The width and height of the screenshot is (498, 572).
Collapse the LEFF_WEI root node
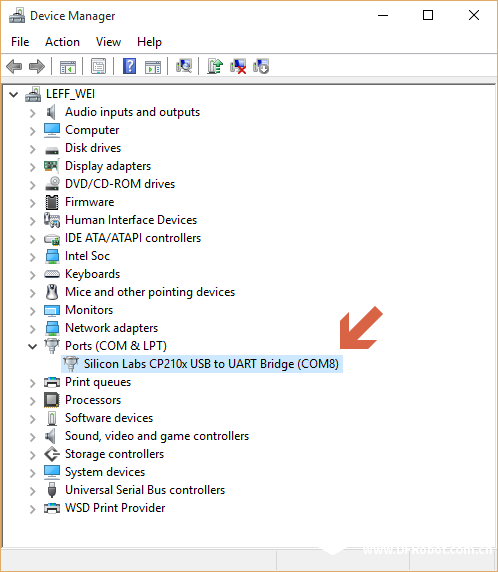[x=13, y=95]
